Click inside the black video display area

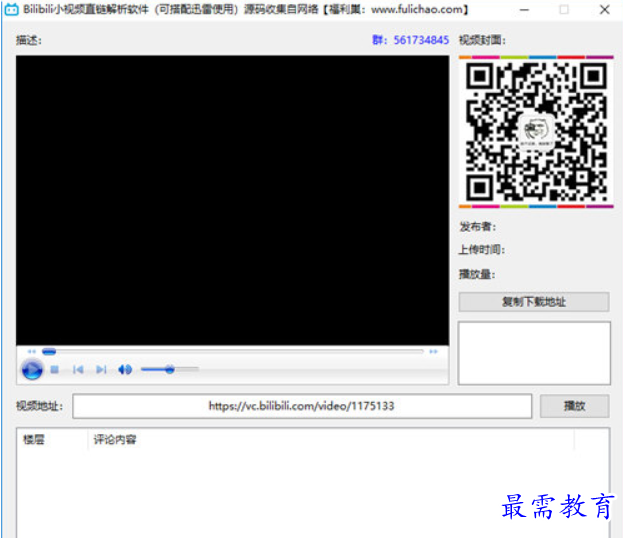[x=232, y=200]
